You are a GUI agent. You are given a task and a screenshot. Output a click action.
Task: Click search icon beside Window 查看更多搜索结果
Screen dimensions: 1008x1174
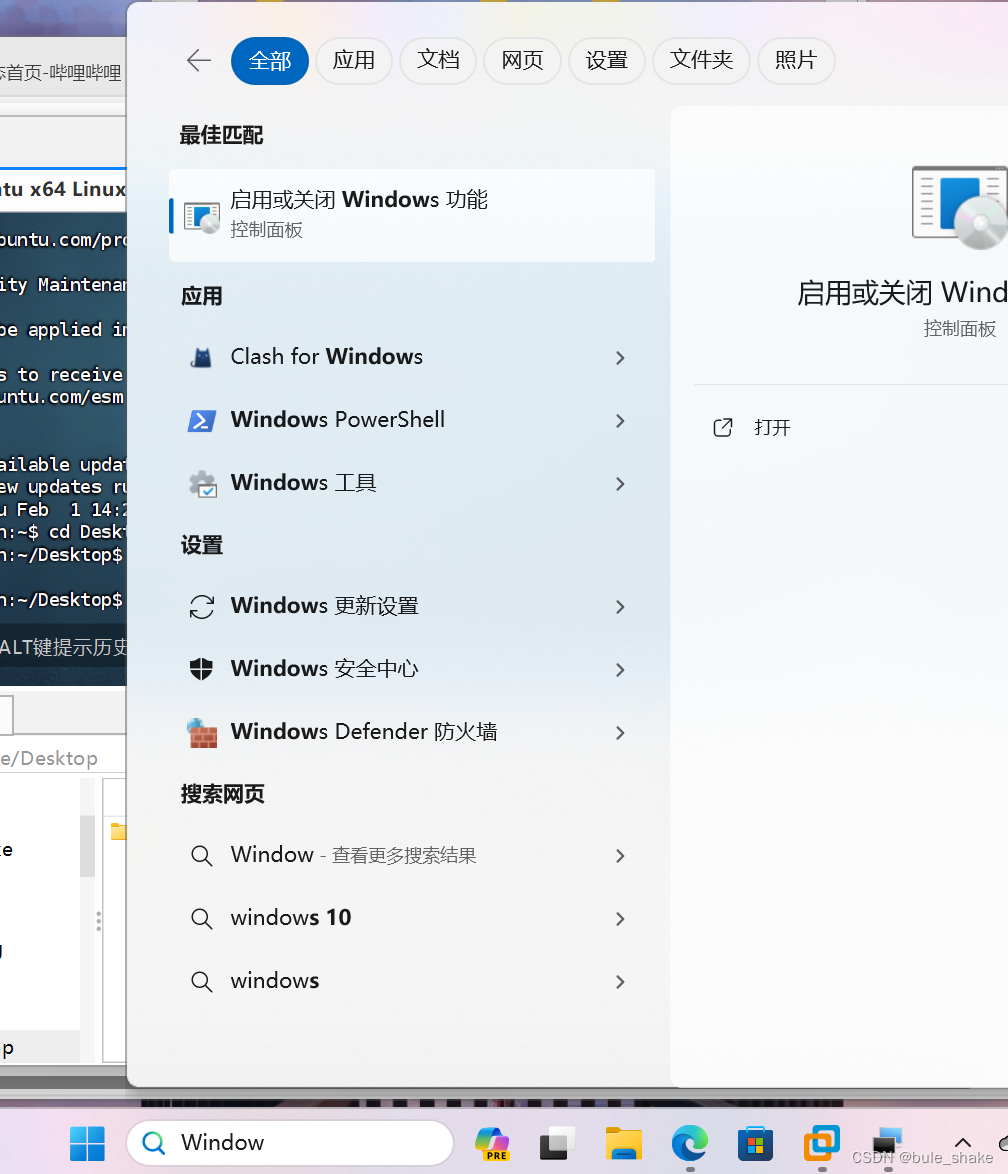(201, 855)
